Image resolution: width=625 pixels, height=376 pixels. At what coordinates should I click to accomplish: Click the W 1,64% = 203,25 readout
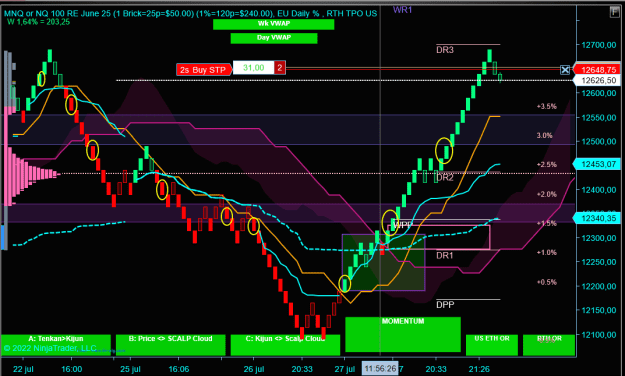38,22
